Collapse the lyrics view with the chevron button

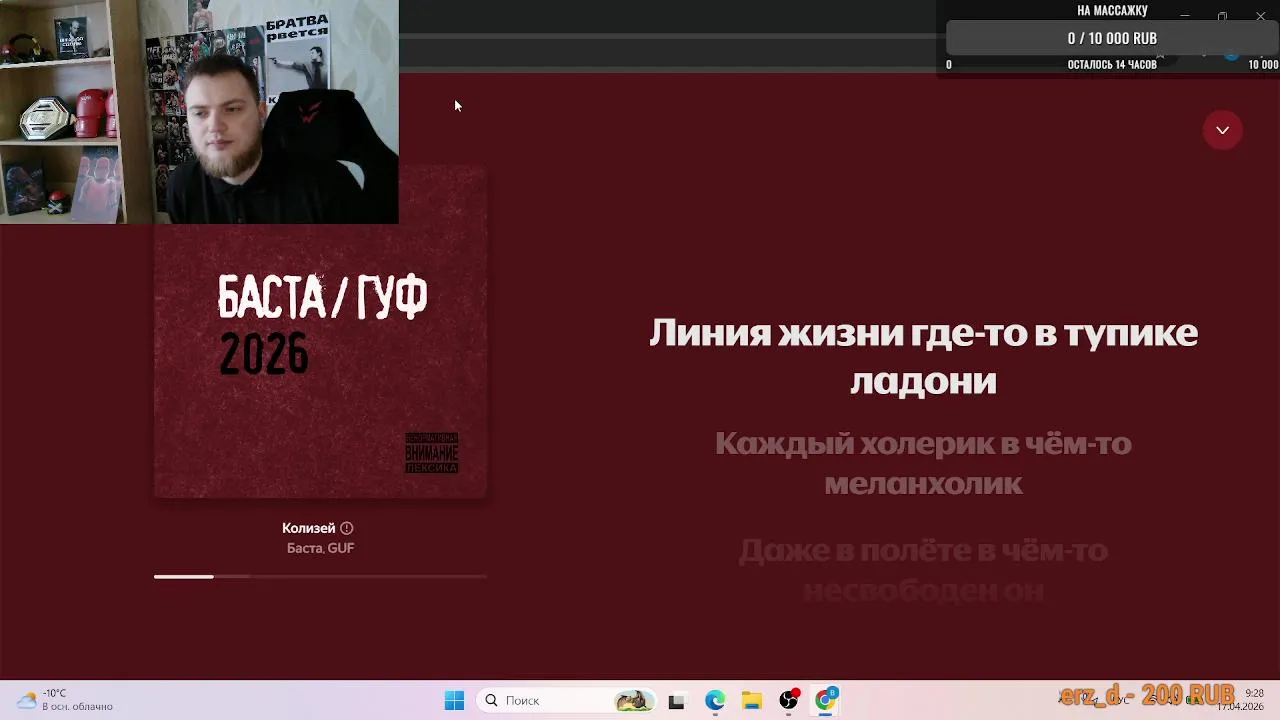(x=1222, y=130)
